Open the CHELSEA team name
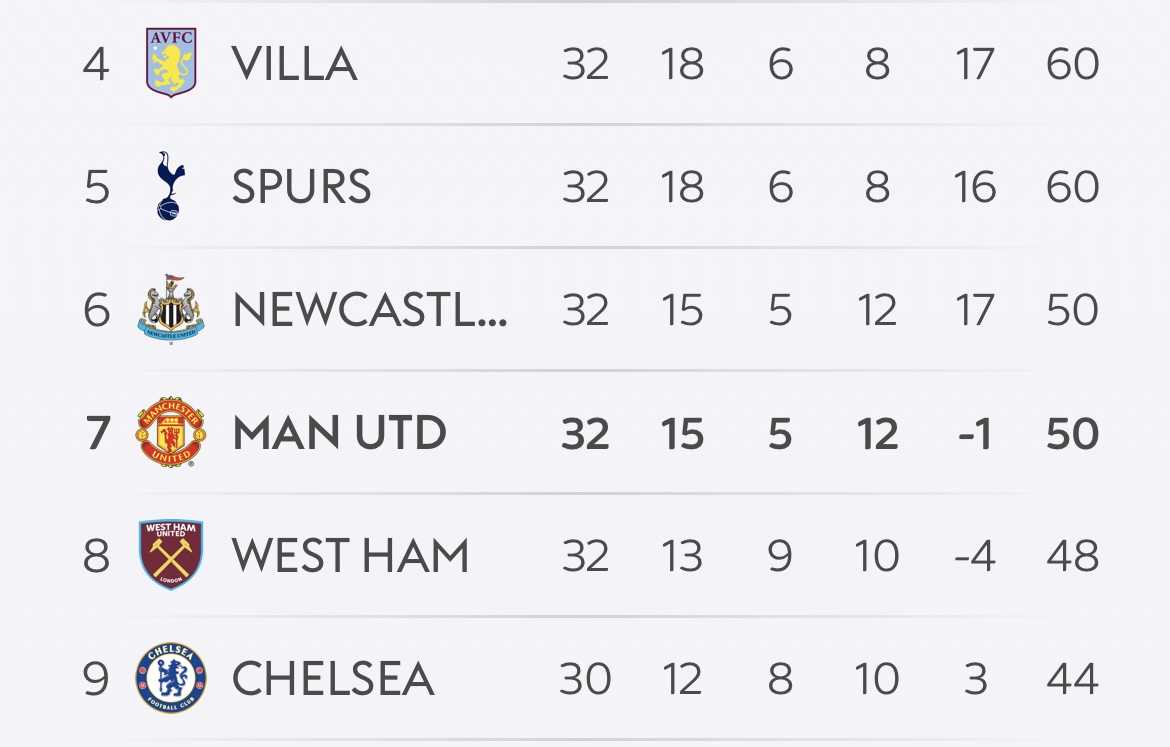1170x747 pixels. click(333, 678)
